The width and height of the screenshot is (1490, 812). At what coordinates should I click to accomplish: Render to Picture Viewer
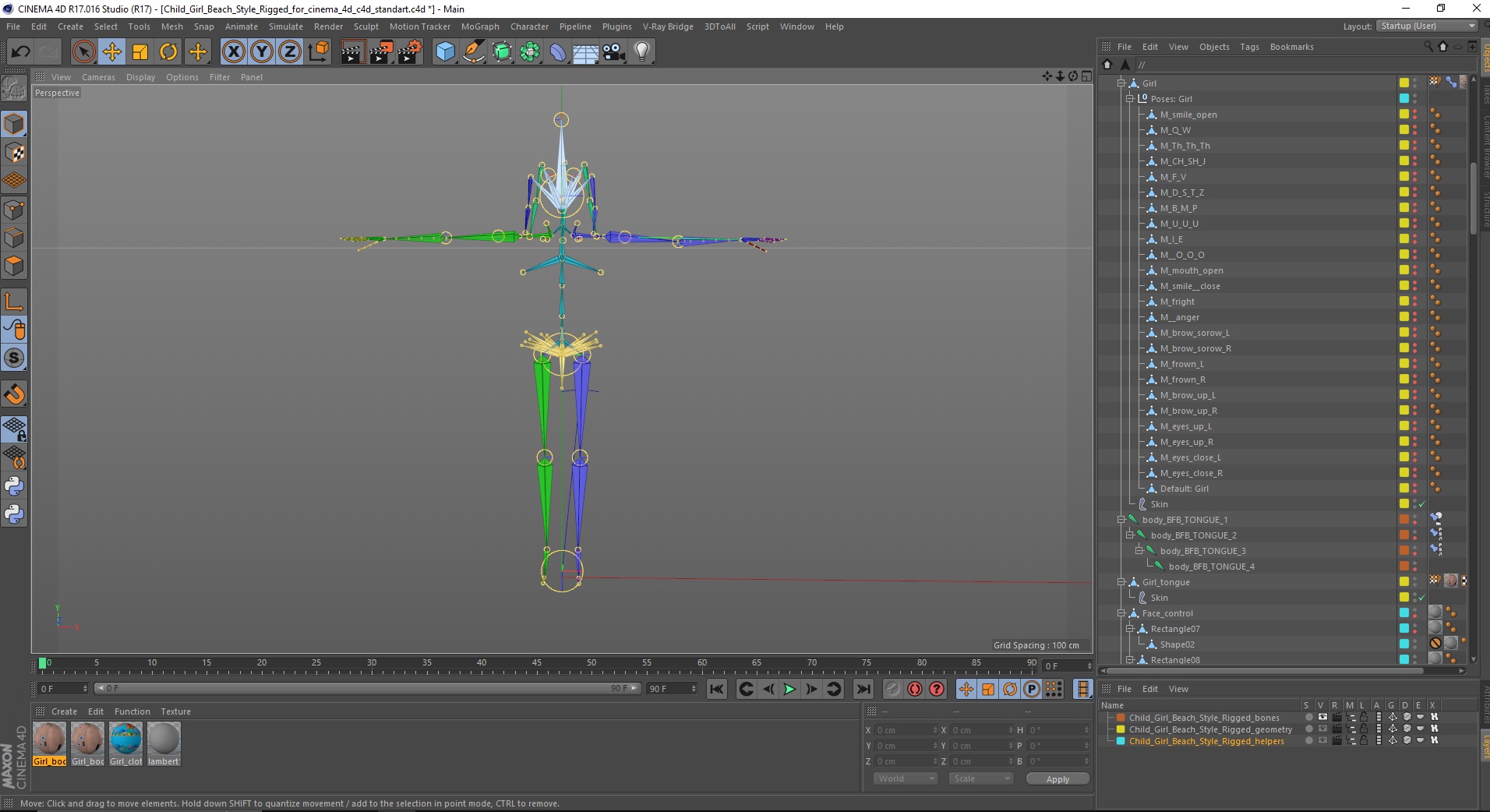(381, 52)
